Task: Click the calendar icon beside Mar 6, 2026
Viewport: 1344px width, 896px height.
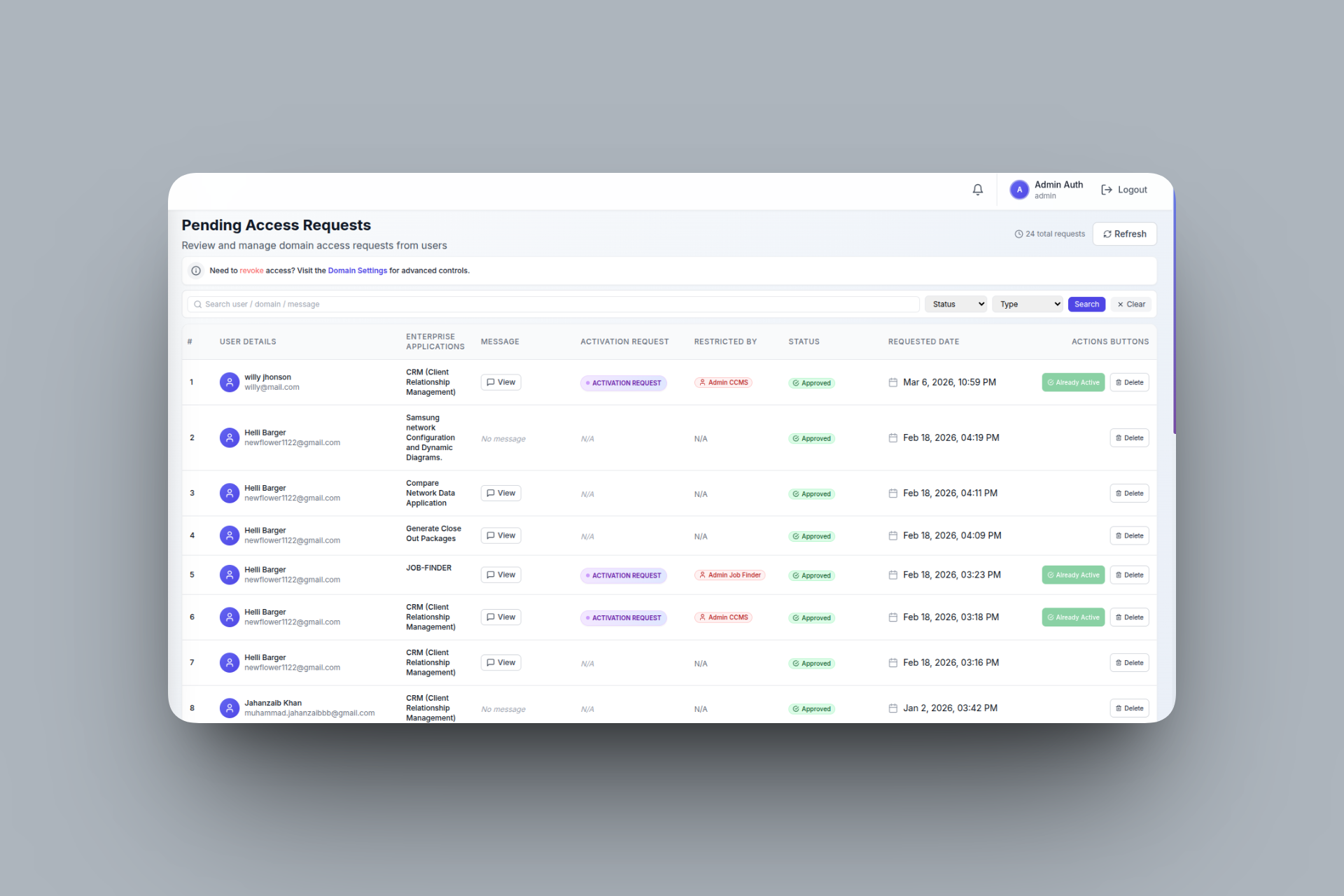Action: coord(893,382)
